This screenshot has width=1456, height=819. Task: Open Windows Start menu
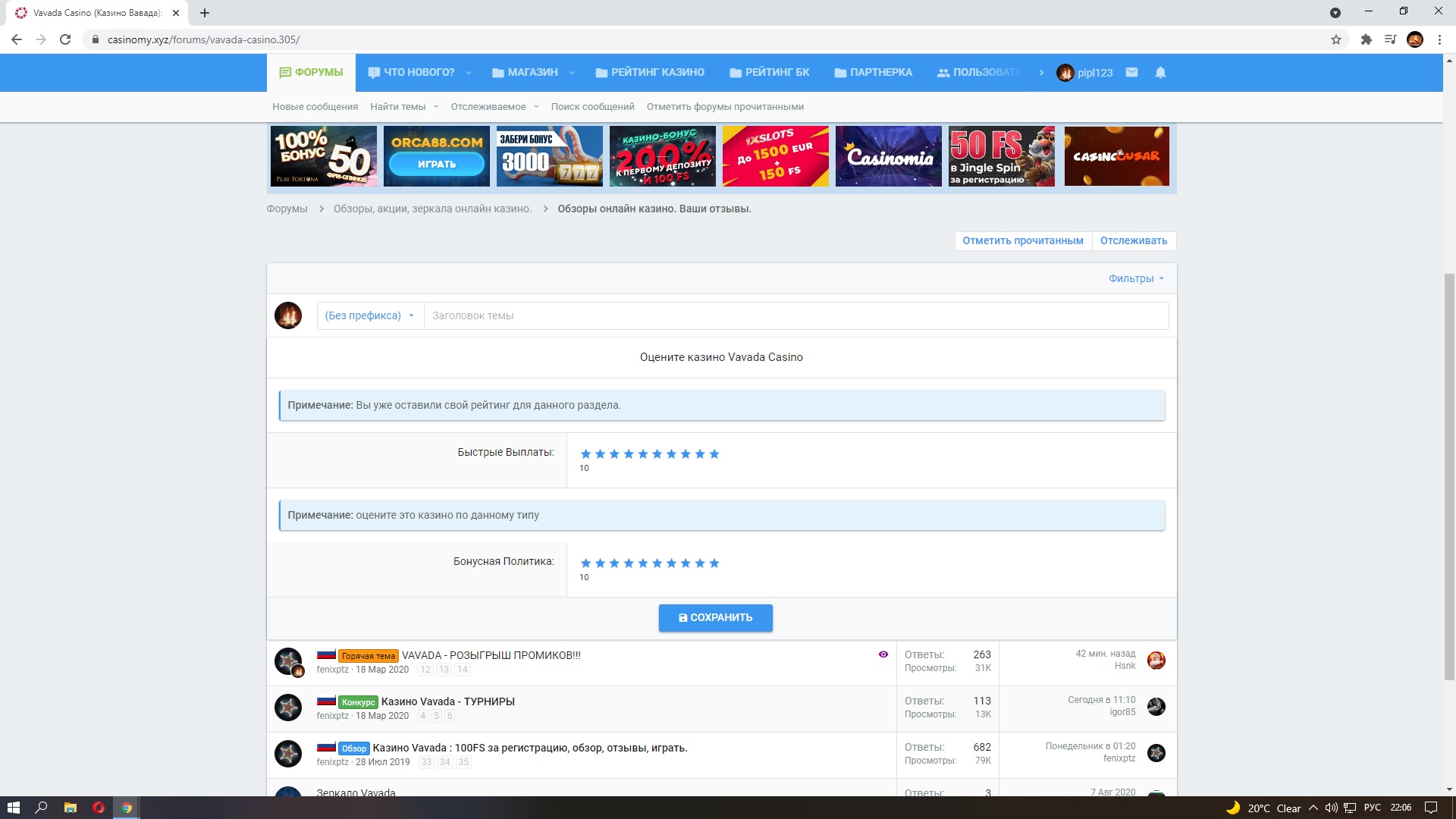pyautogui.click(x=13, y=808)
